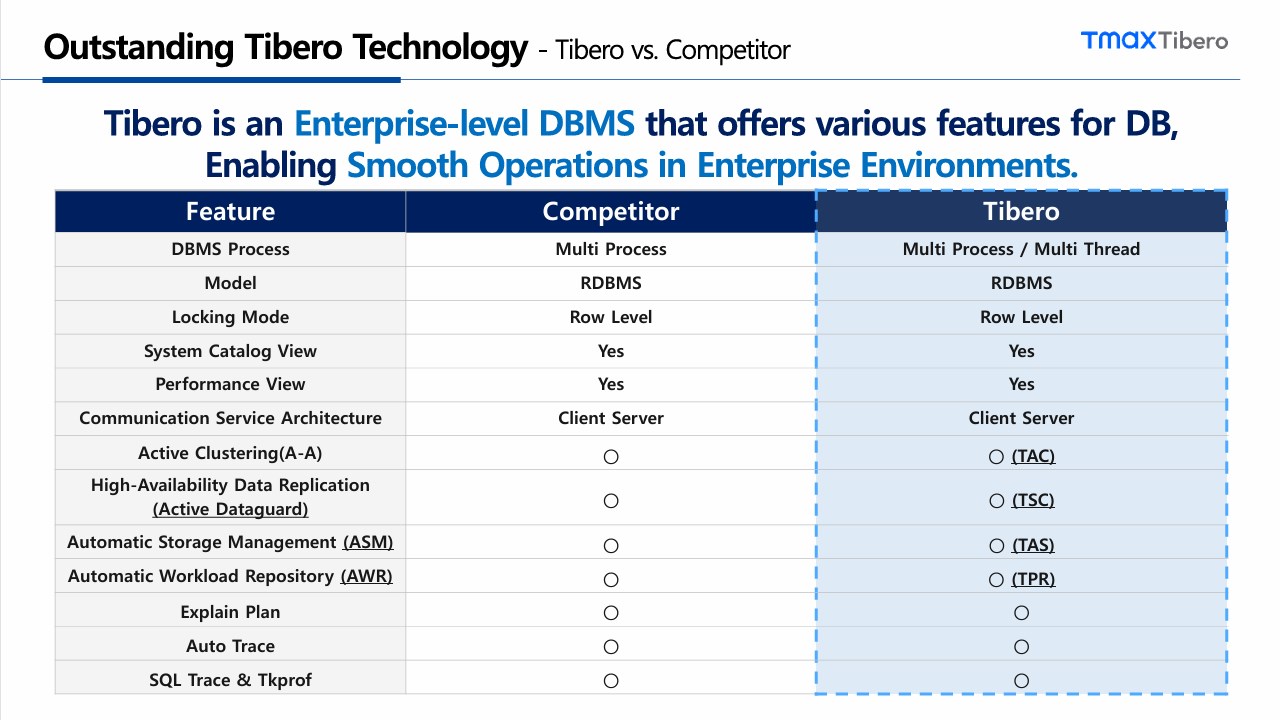The height and width of the screenshot is (720, 1280).
Task: Click the 'DBMS Process' row label
Action: (230, 249)
